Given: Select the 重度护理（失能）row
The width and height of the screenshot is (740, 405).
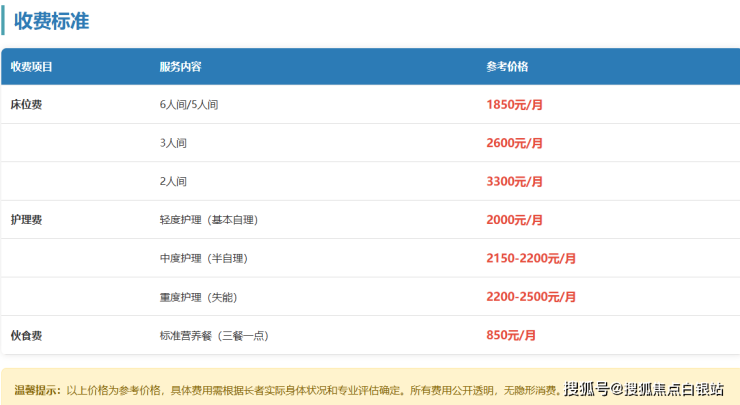Looking at the screenshot, I should coord(198,297).
